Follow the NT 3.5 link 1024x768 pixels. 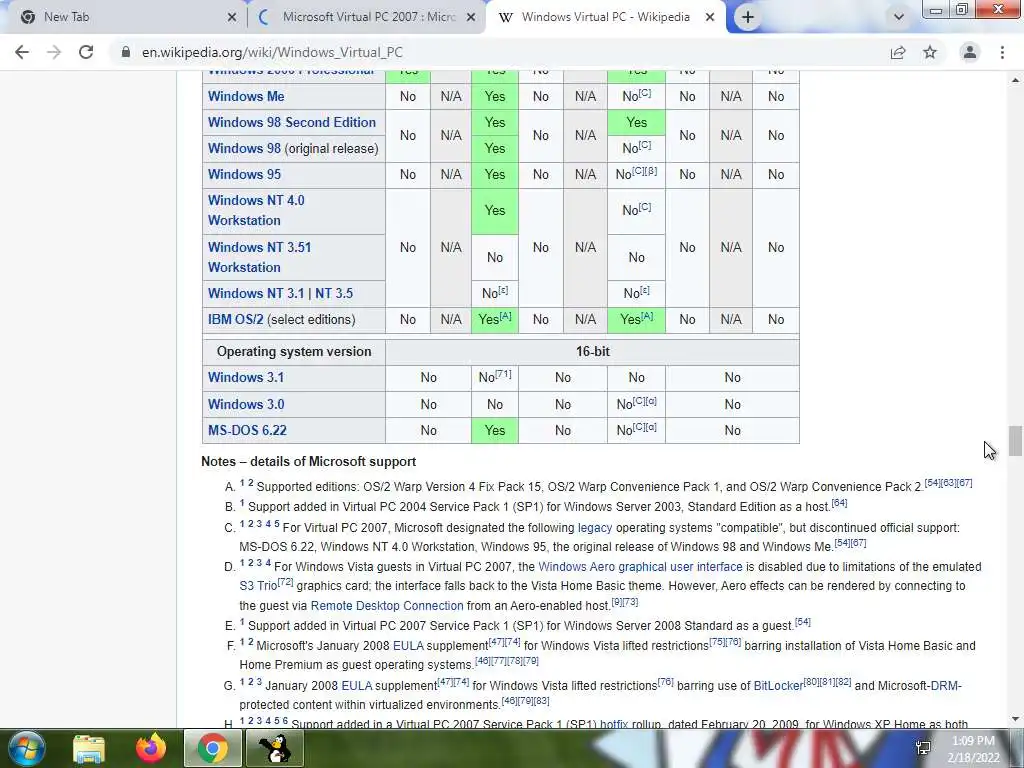point(334,293)
